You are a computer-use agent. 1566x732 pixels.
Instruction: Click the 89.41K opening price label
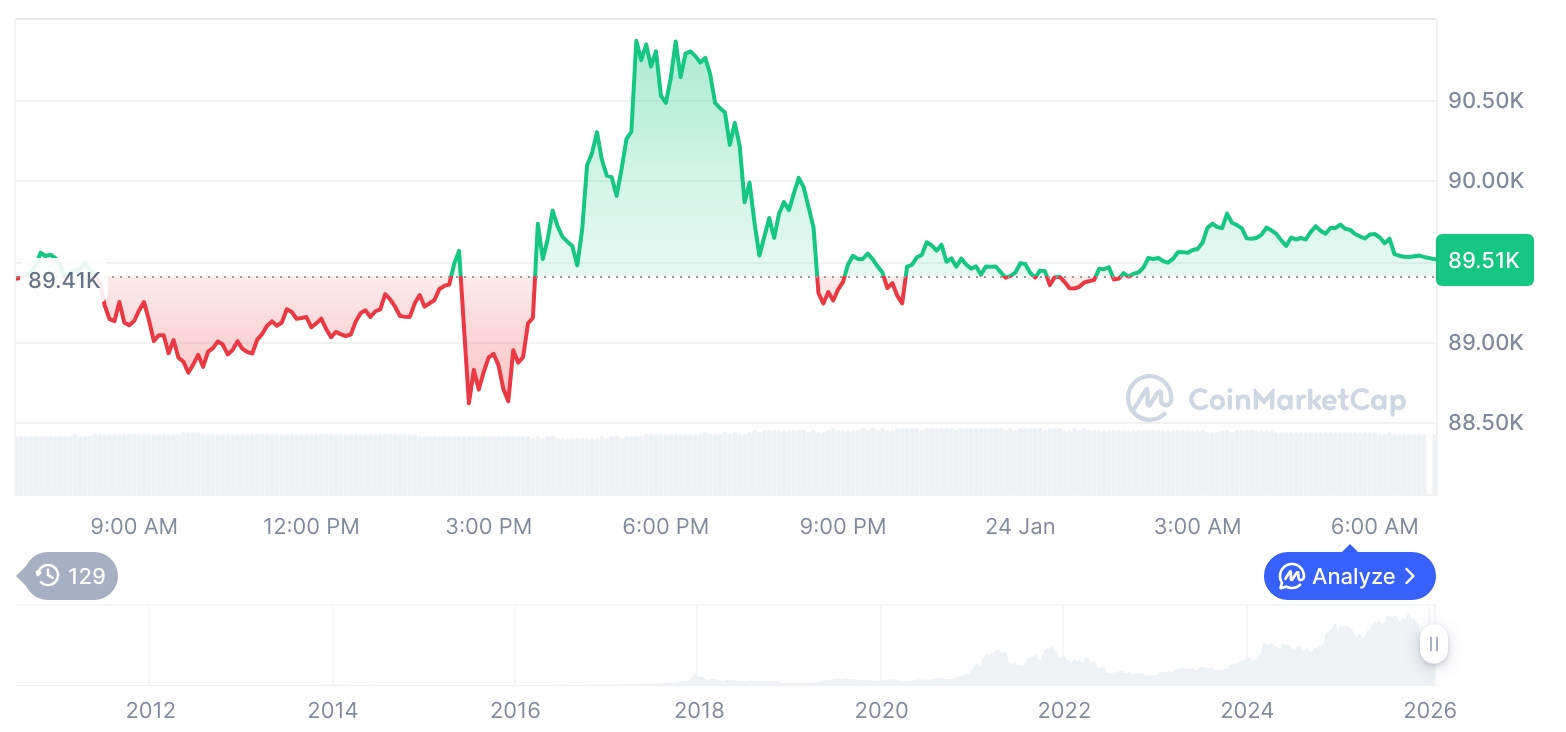(x=64, y=280)
